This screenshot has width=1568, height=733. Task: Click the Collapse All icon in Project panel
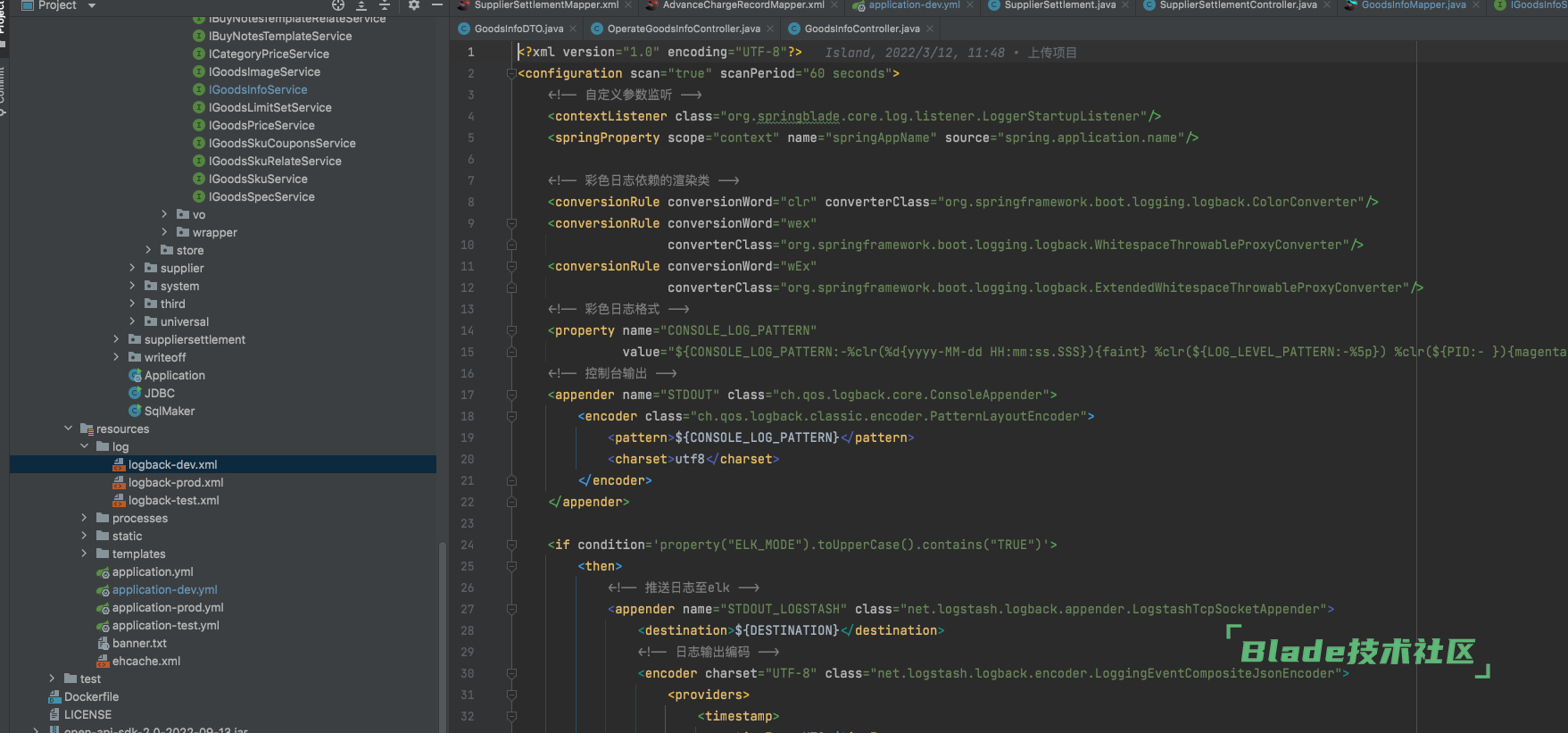385,5
